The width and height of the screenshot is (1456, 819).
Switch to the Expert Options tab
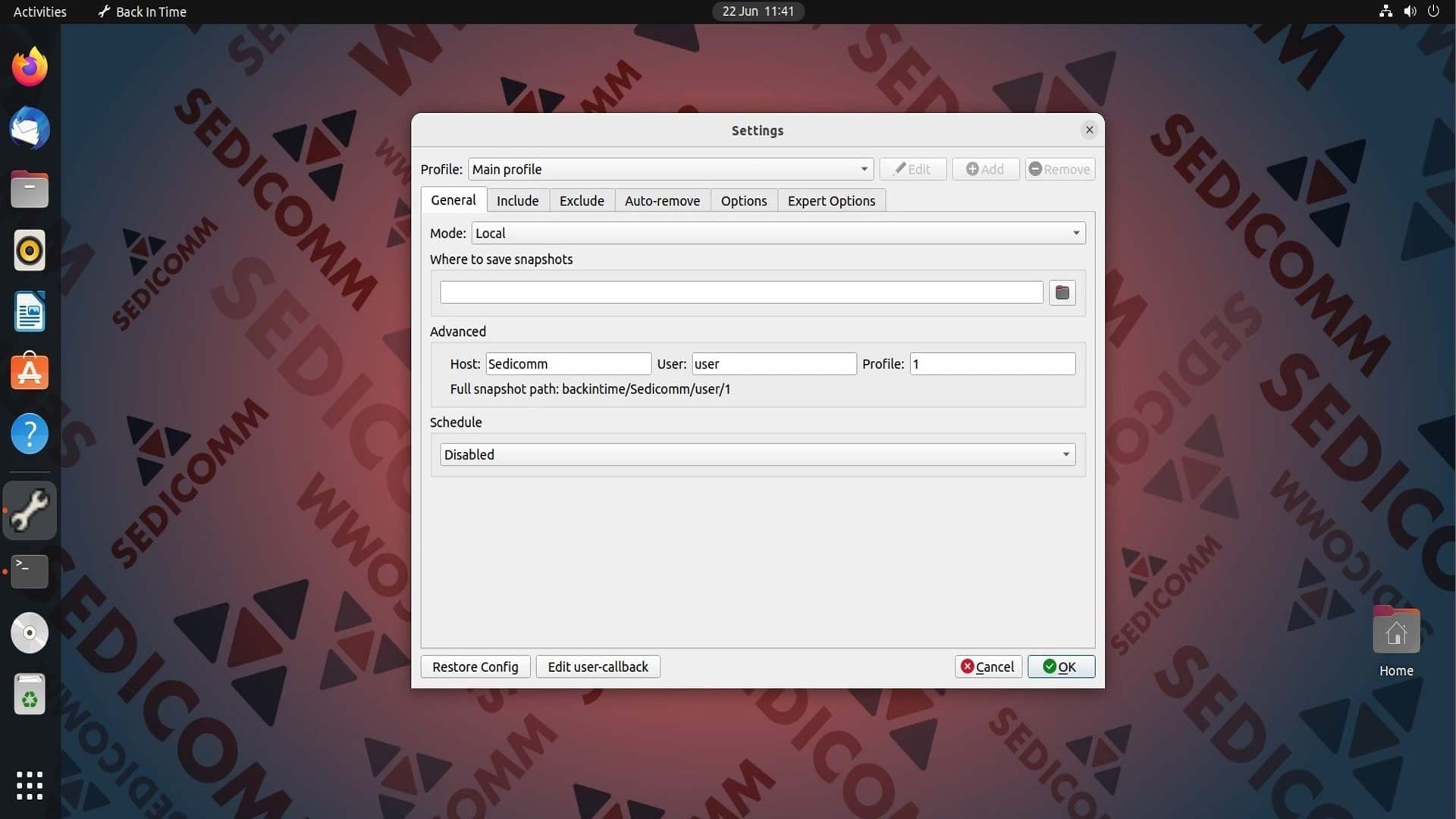click(831, 201)
